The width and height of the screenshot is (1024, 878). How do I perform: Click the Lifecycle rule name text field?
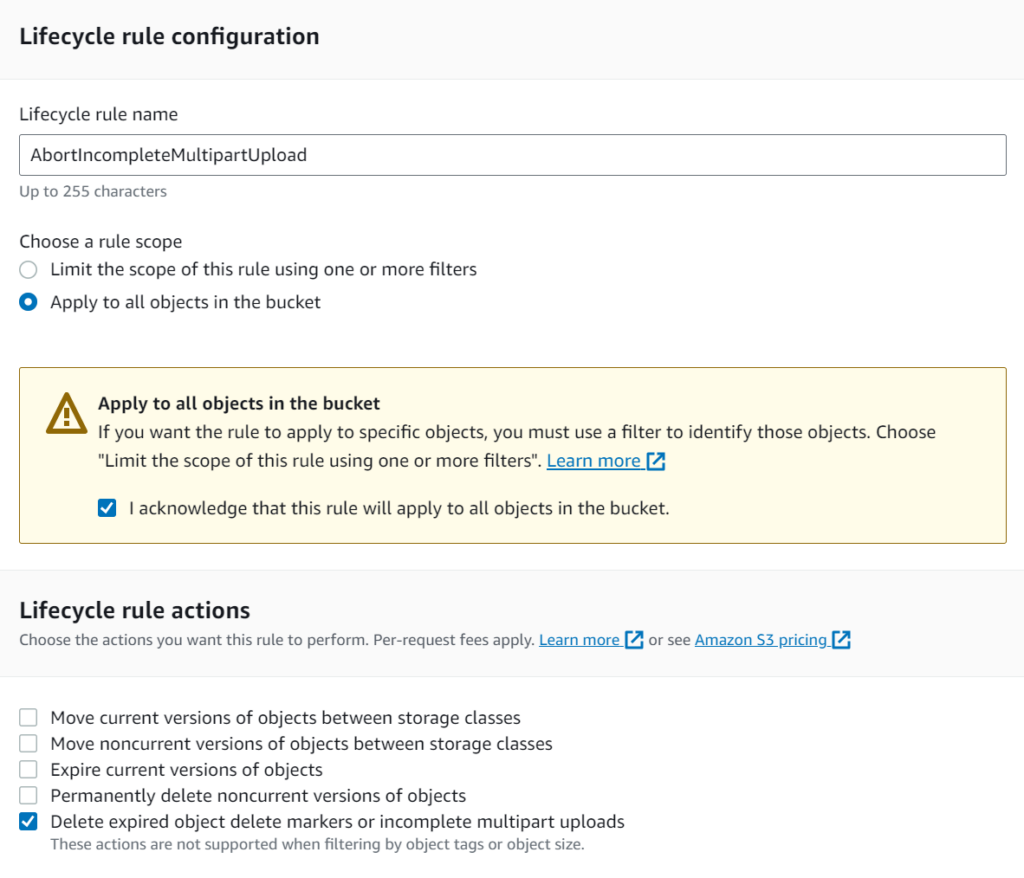pos(512,155)
